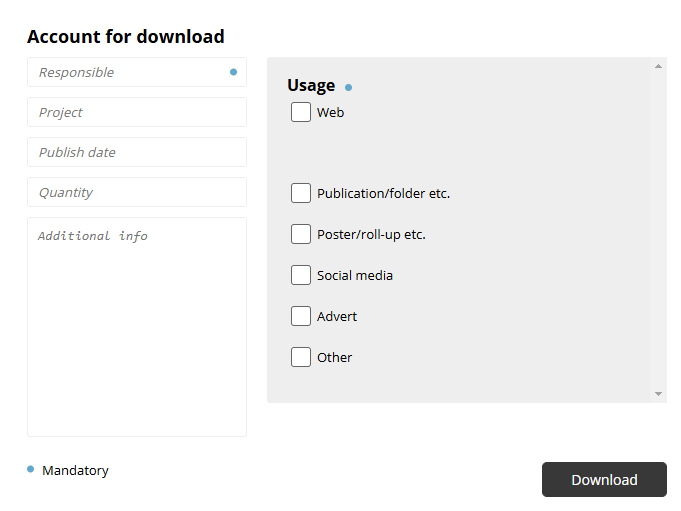Click the Social media label text
Viewport: 681px width, 511px height.
pyautogui.click(x=355, y=275)
